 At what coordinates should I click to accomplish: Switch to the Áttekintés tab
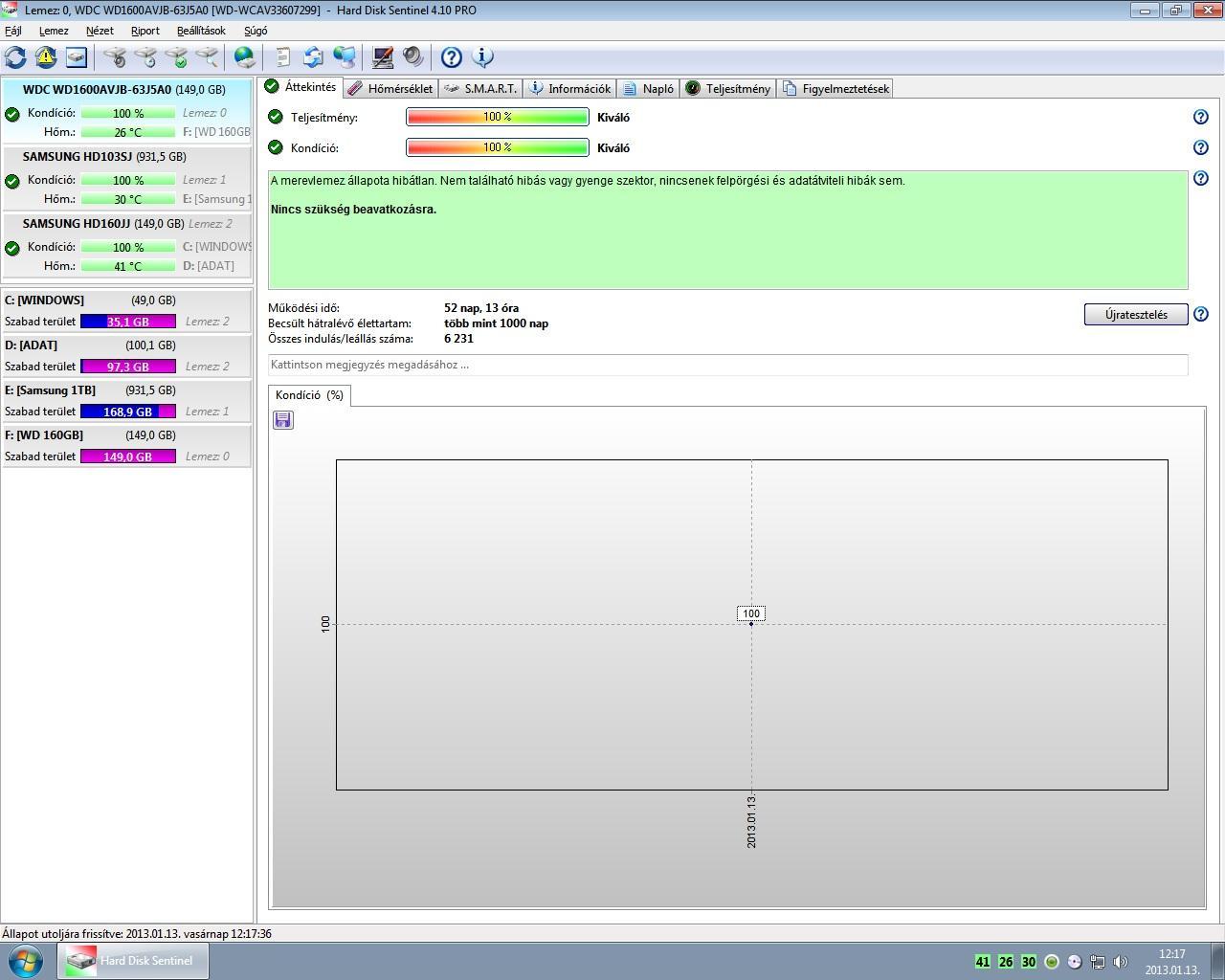[301, 86]
